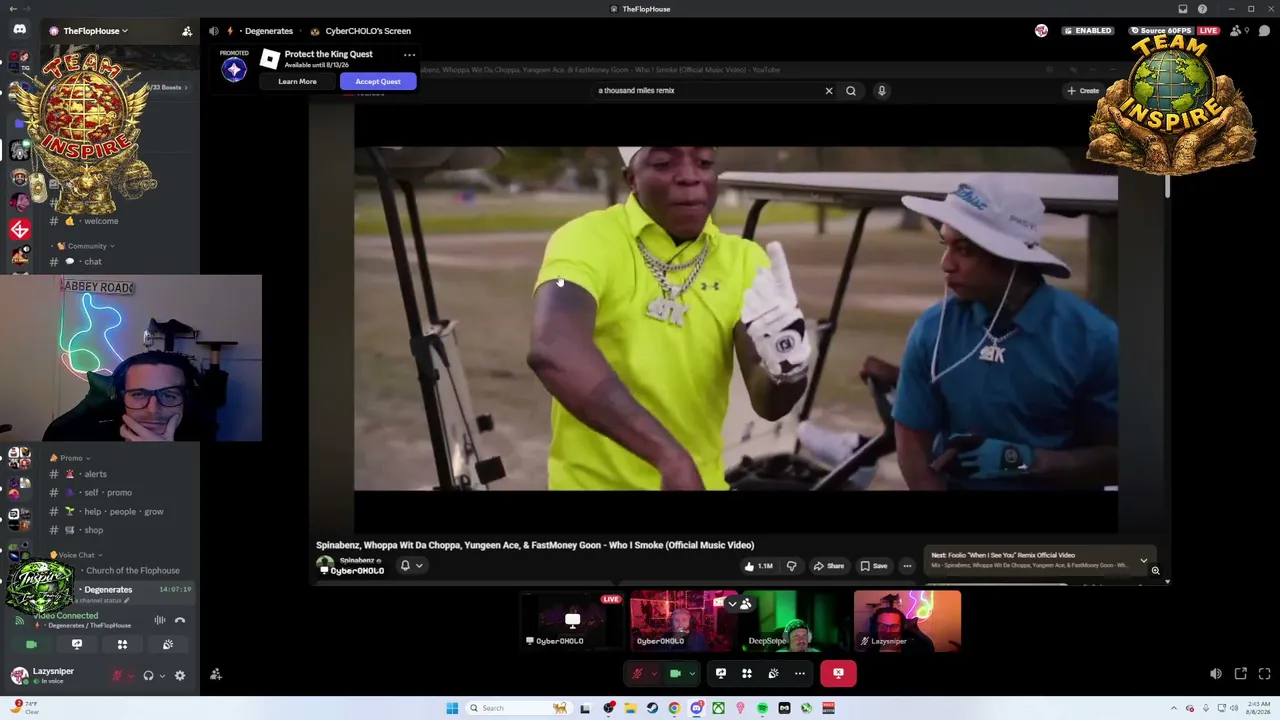The image size is (1280, 720).
Task: Open Discord direct messages home icon
Action: coord(19,29)
